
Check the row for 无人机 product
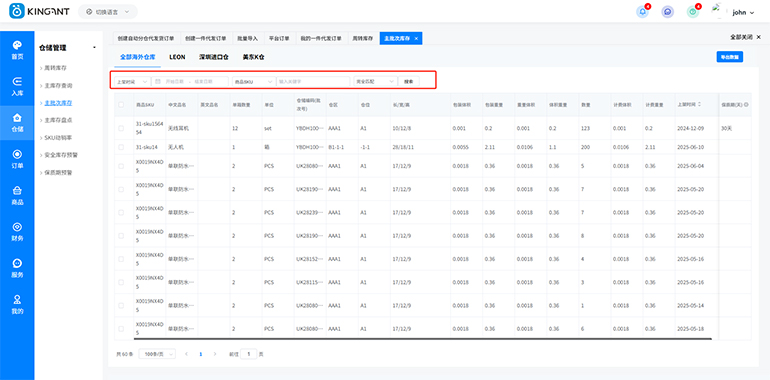point(121,147)
